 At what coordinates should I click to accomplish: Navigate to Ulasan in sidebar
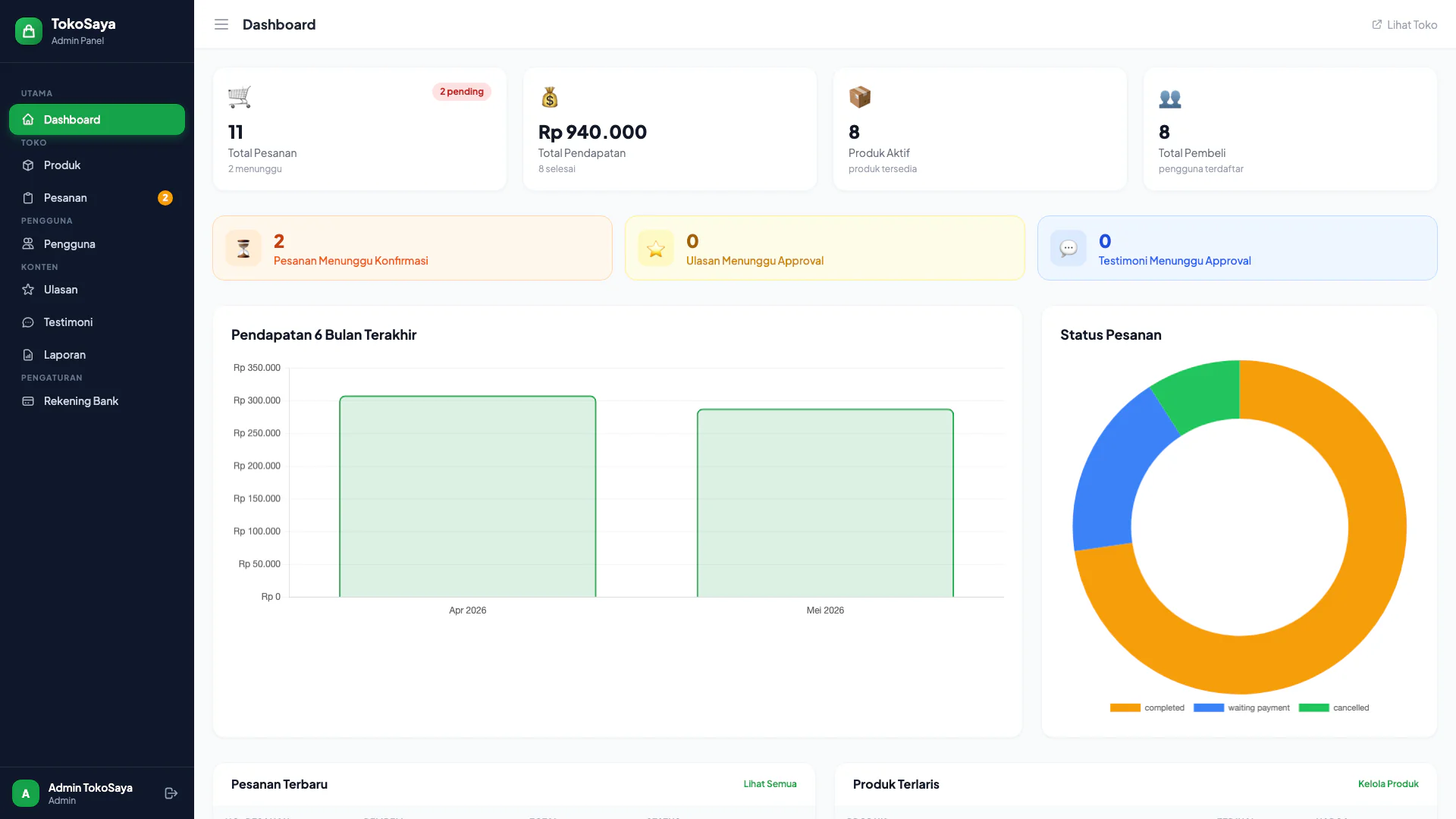tap(97, 290)
